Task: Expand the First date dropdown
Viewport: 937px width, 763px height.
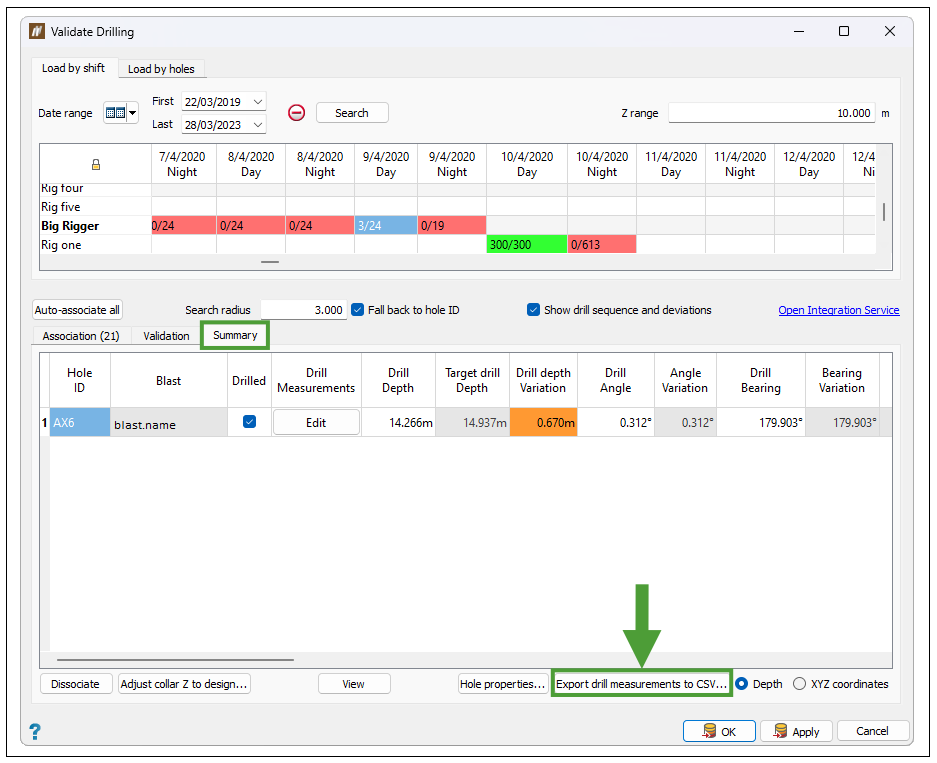Action: pyautogui.click(x=258, y=102)
